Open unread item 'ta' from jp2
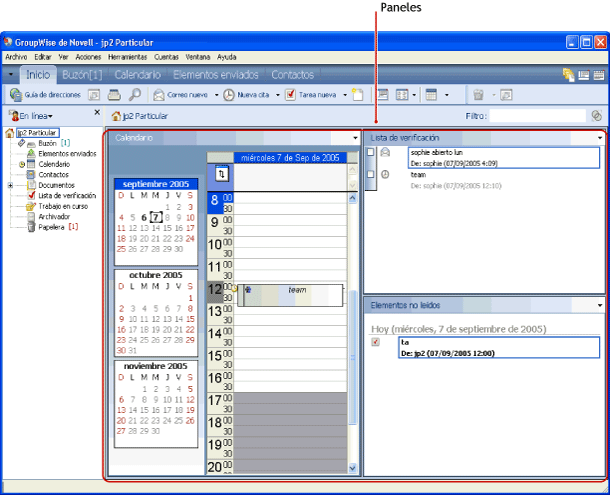The image size is (610, 495). coord(499,348)
